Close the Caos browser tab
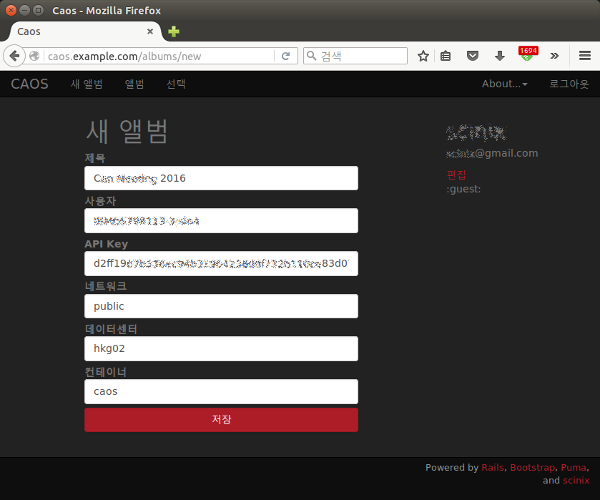 (150, 31)
